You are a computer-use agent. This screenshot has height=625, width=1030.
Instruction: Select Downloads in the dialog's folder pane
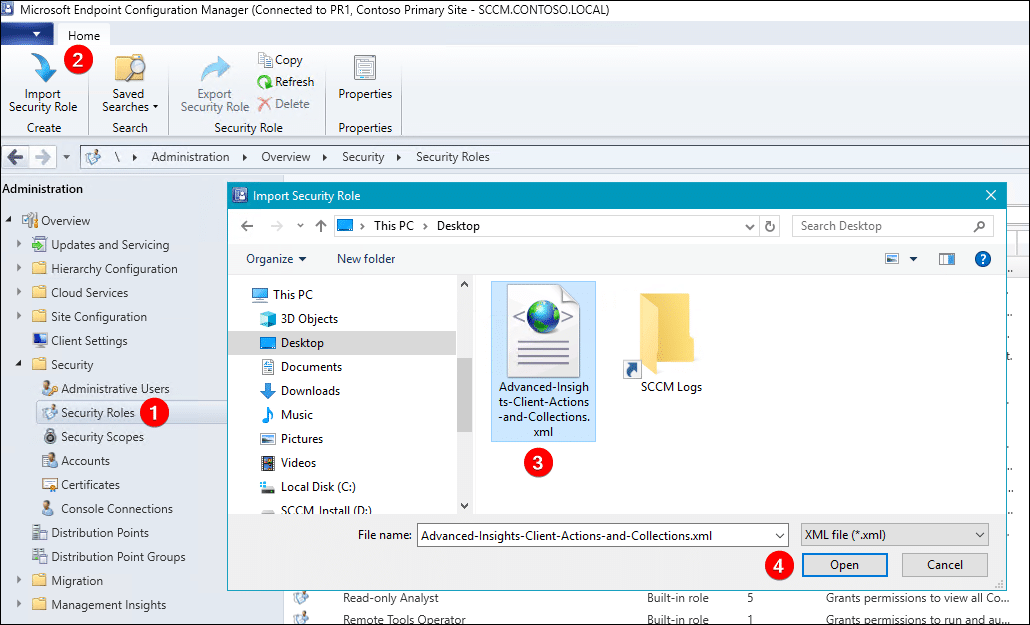310,391
